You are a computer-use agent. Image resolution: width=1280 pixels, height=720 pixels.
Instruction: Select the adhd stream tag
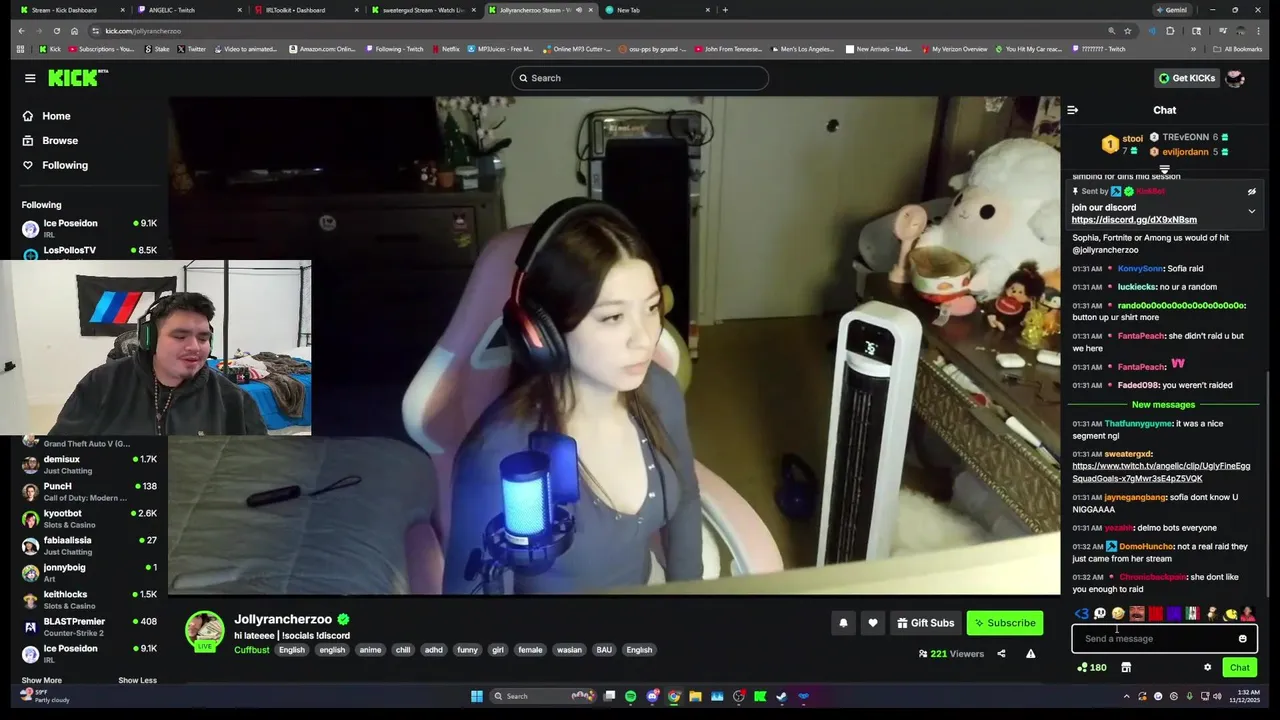(x=433, y=650)
